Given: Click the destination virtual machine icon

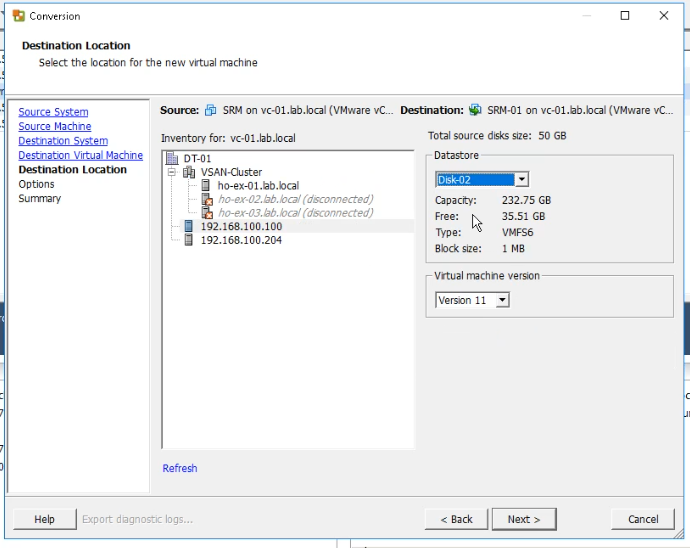Looking at the screenshot, I should [475, 110].
